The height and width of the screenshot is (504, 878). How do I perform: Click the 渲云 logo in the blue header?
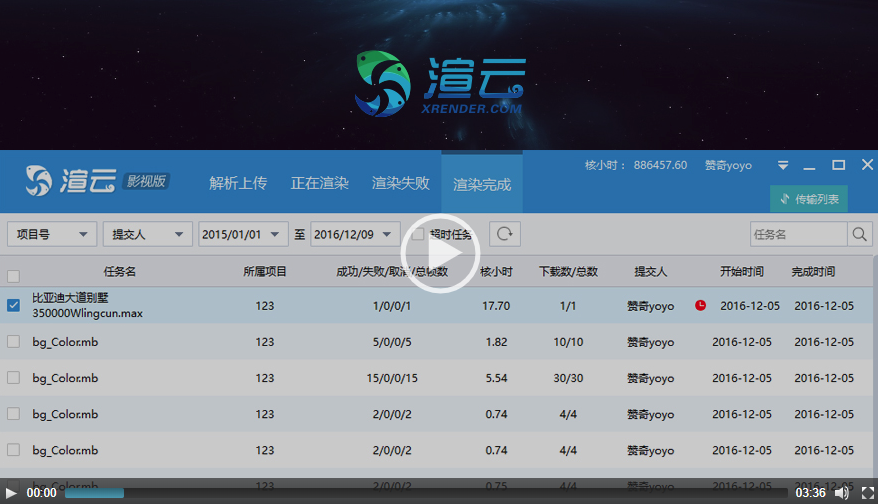click(x=71, y=181)
